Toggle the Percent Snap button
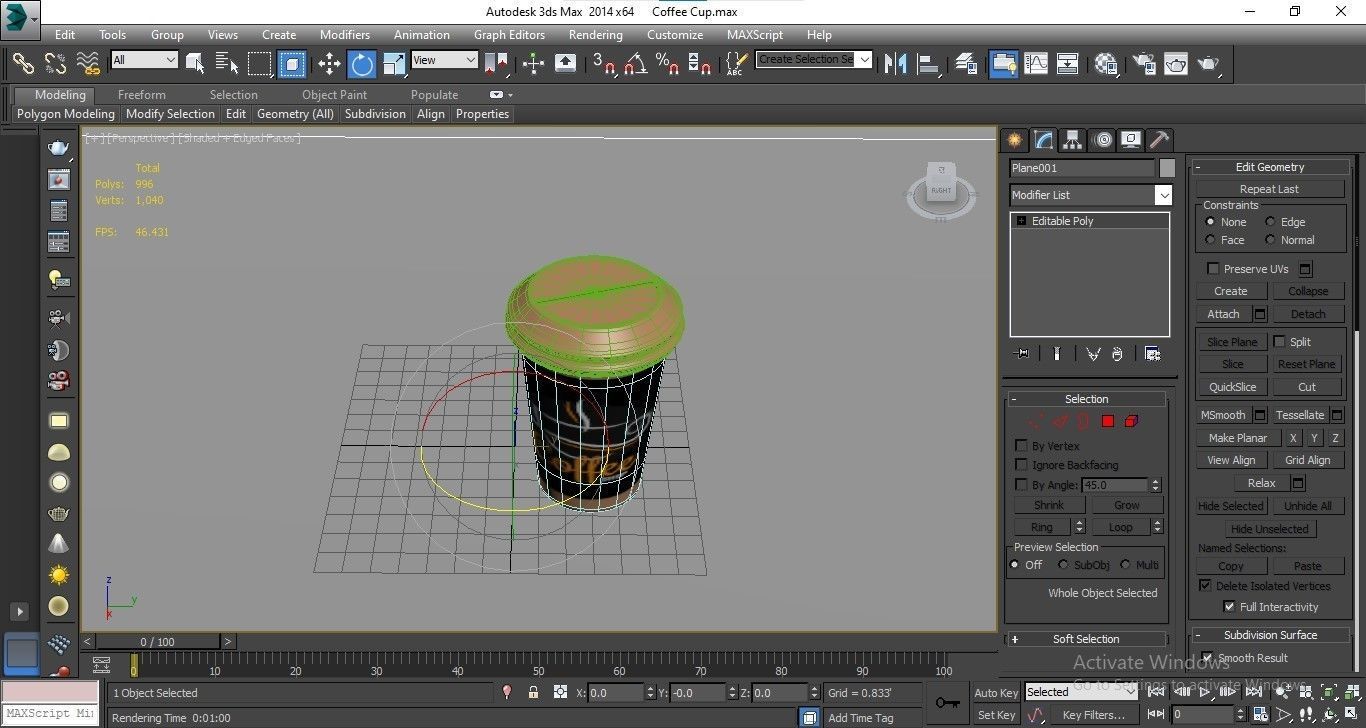 667,64
